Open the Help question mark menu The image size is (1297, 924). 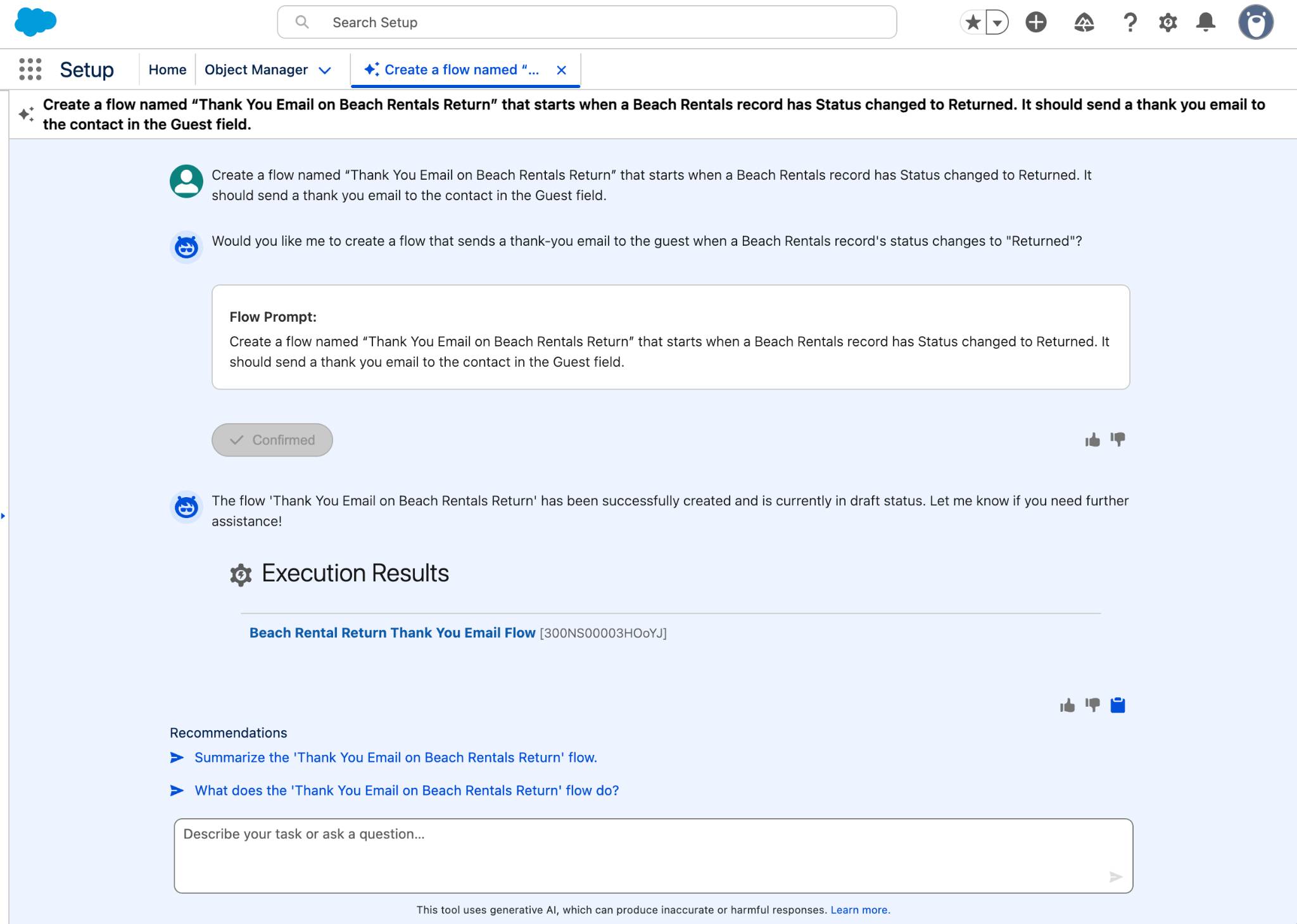click(1130, 23)
